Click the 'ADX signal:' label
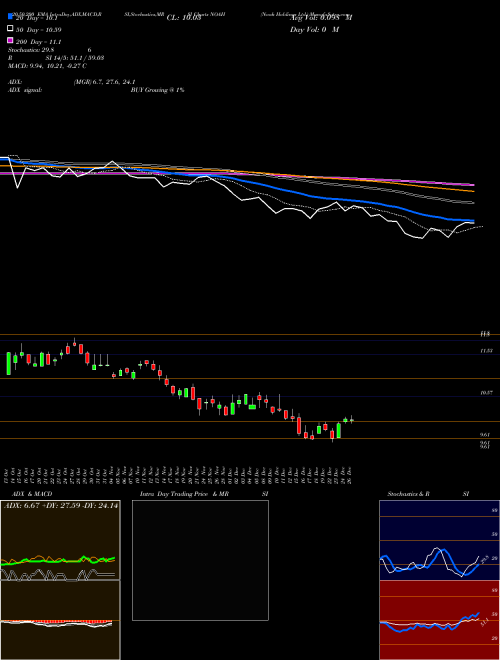 tap(25, 90)
